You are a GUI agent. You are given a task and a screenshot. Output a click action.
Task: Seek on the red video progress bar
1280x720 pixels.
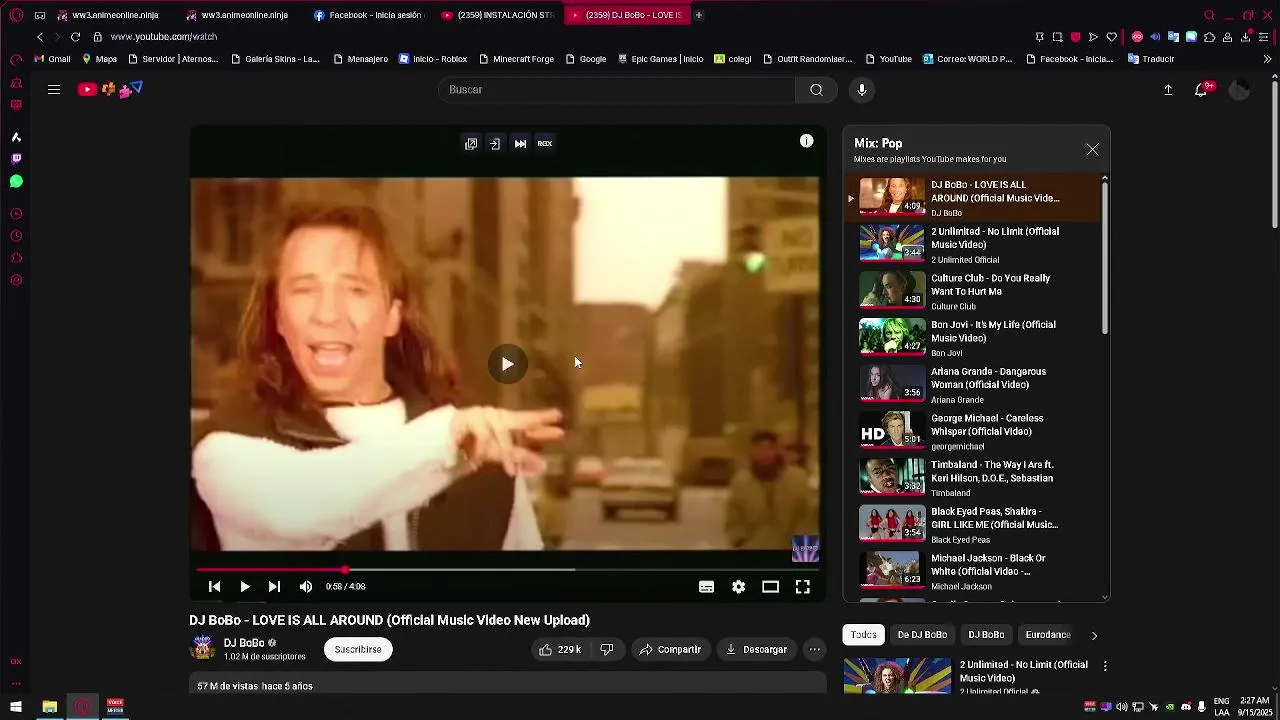[x=507, y=569]
